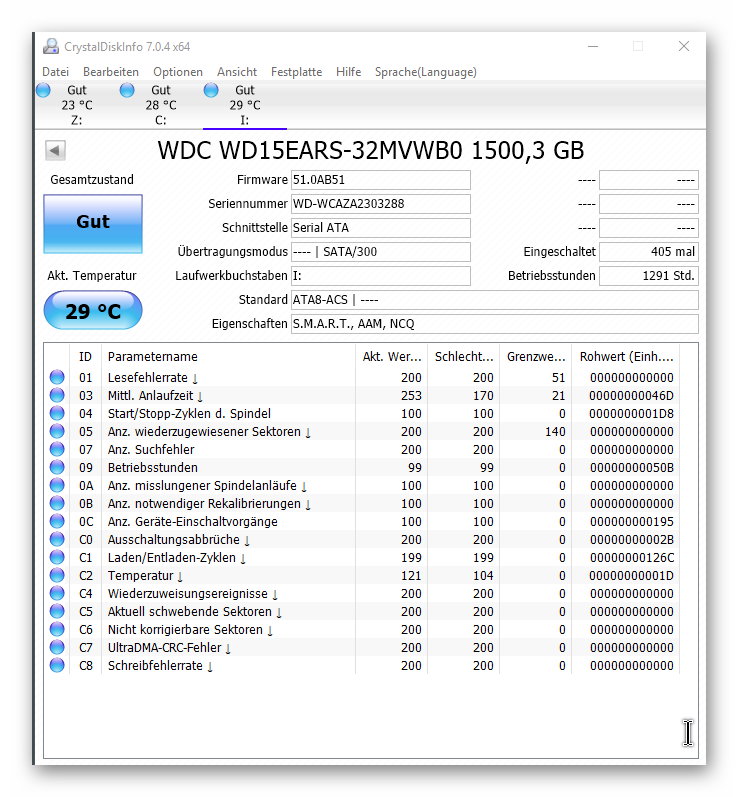The image size is (738, 797).
Task: Open the Festplatte menu
Action: (296, 72)
